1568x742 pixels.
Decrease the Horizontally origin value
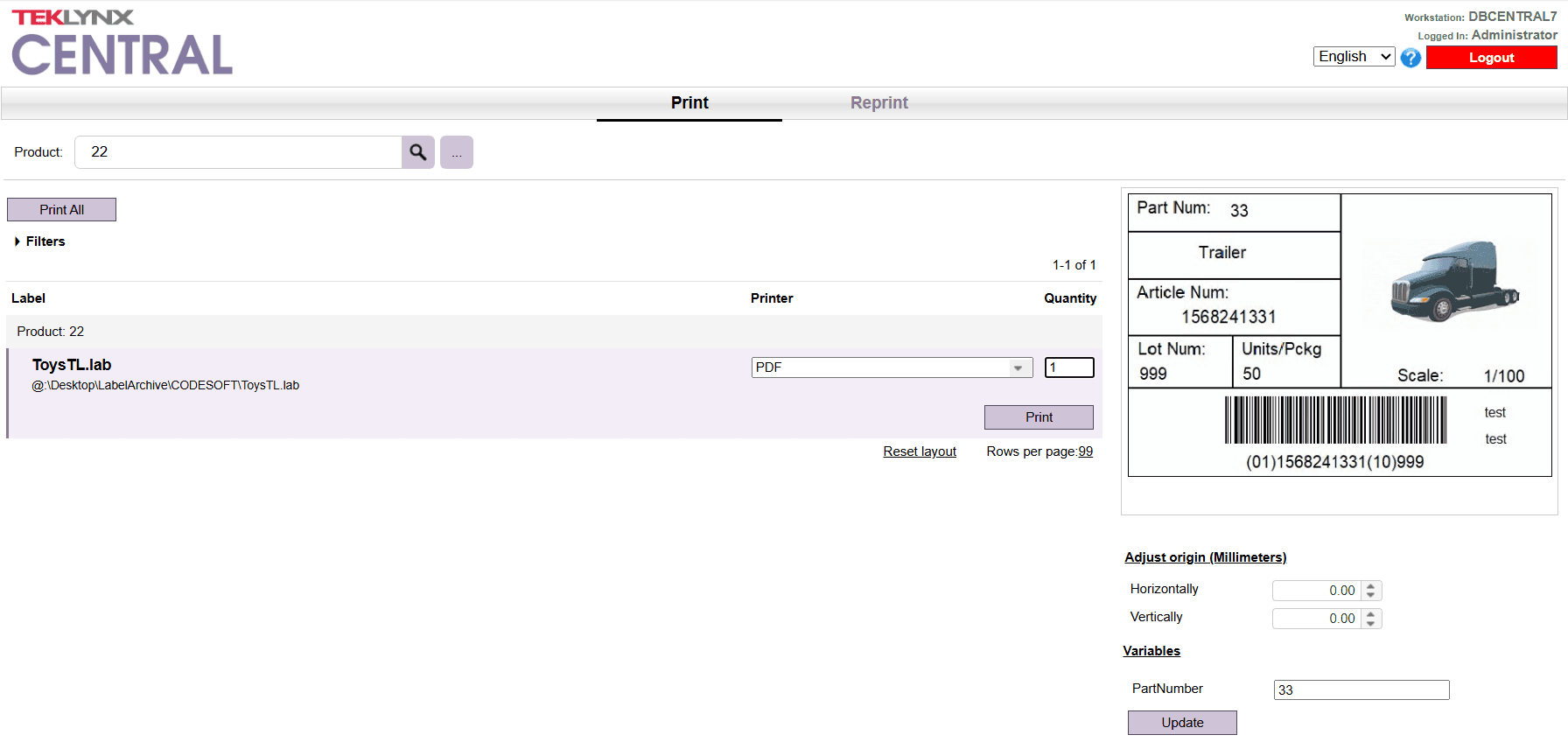(1371, 596)
